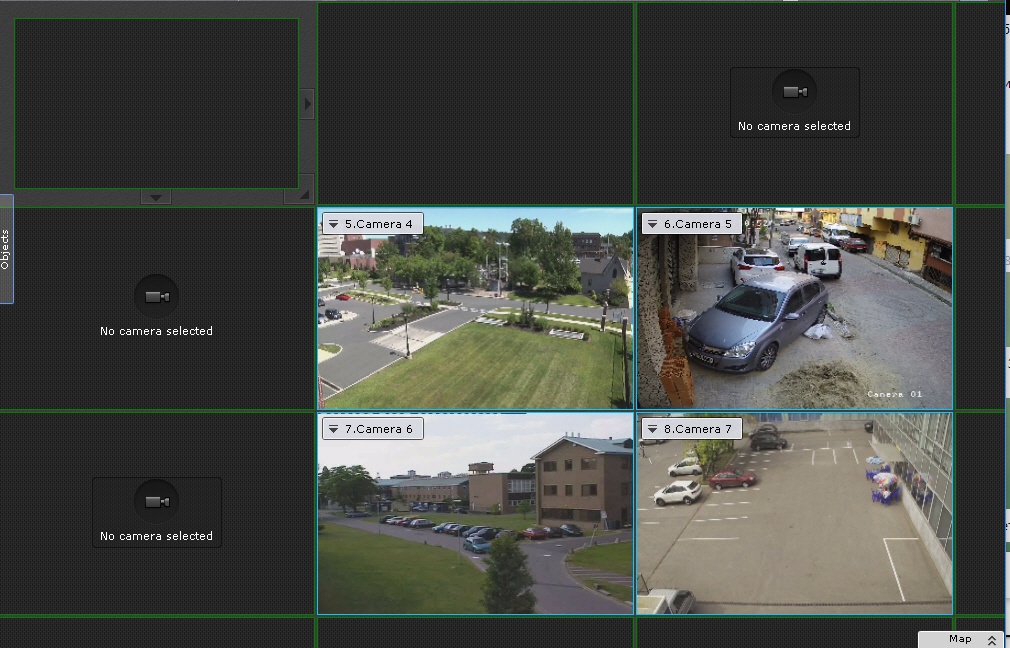Click 'No camera selected' text in top-right cell
The image size is (1010, 648).
click(x=794, y=126)
